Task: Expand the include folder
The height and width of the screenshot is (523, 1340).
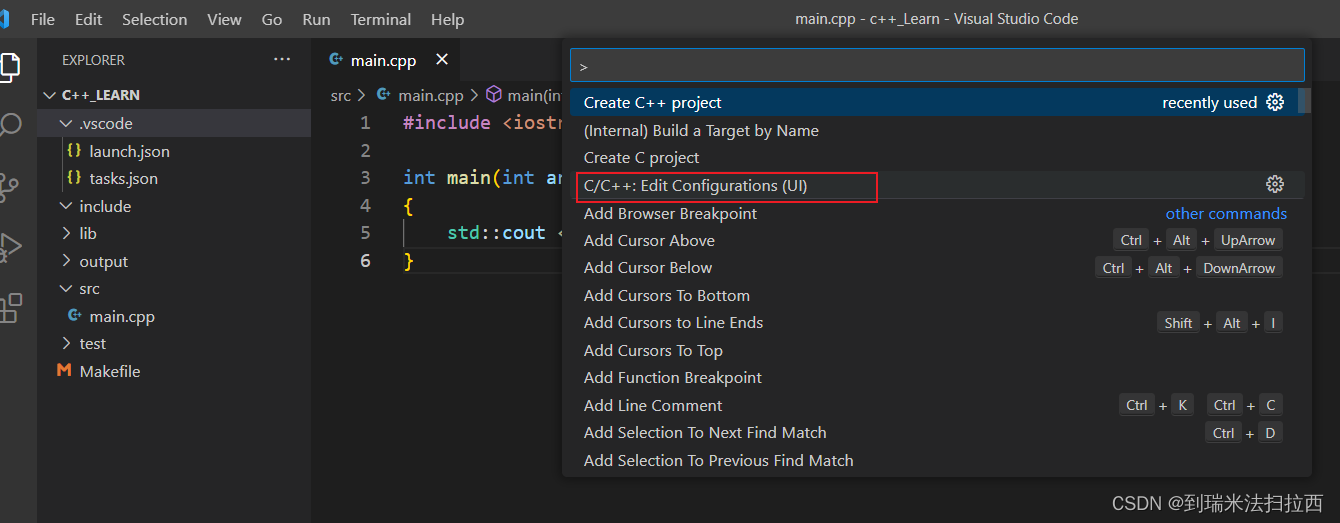Action: point(67,207)
